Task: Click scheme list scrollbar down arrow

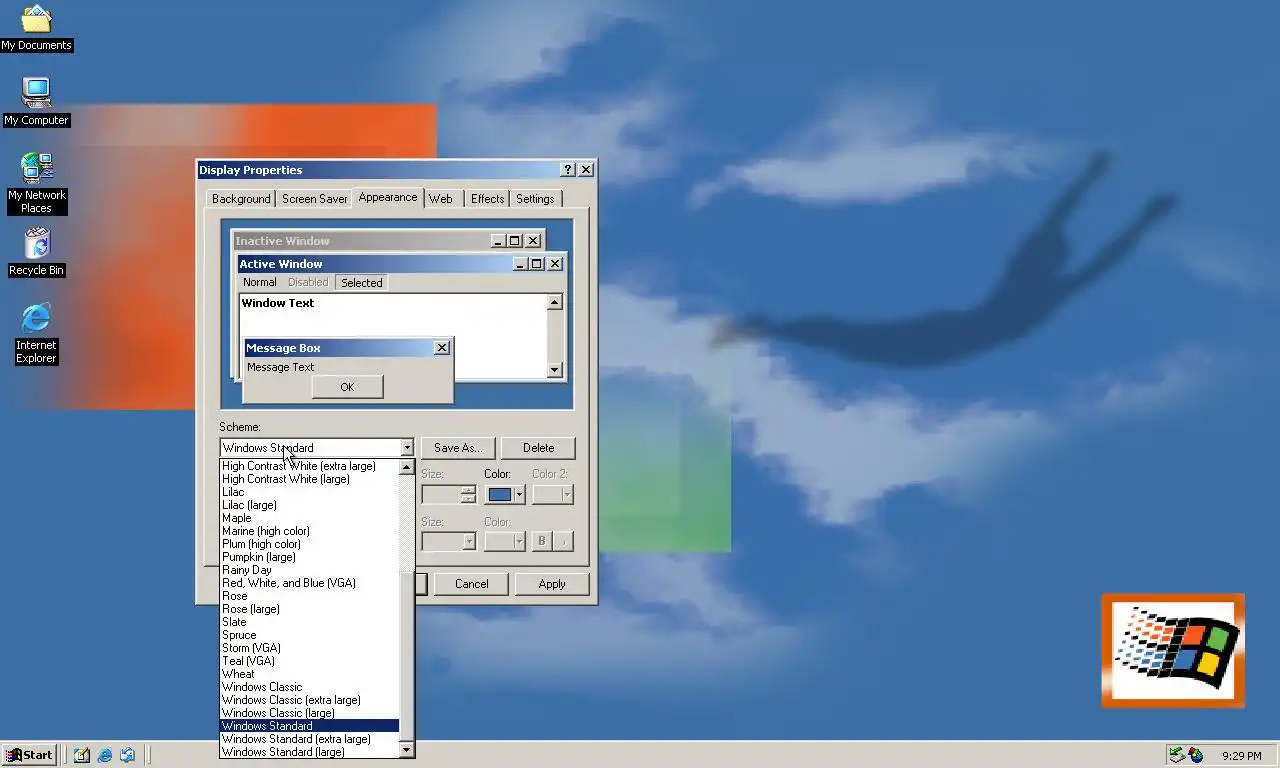Action: [x=406, y=750]
